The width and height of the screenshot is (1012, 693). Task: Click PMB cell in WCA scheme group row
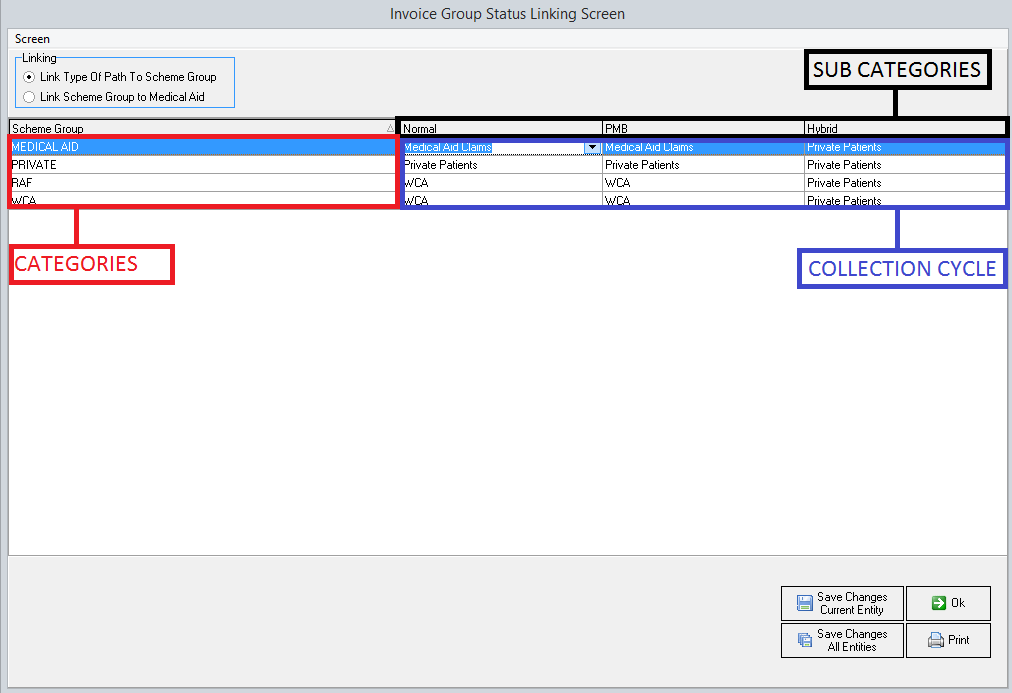coord(703,199)
